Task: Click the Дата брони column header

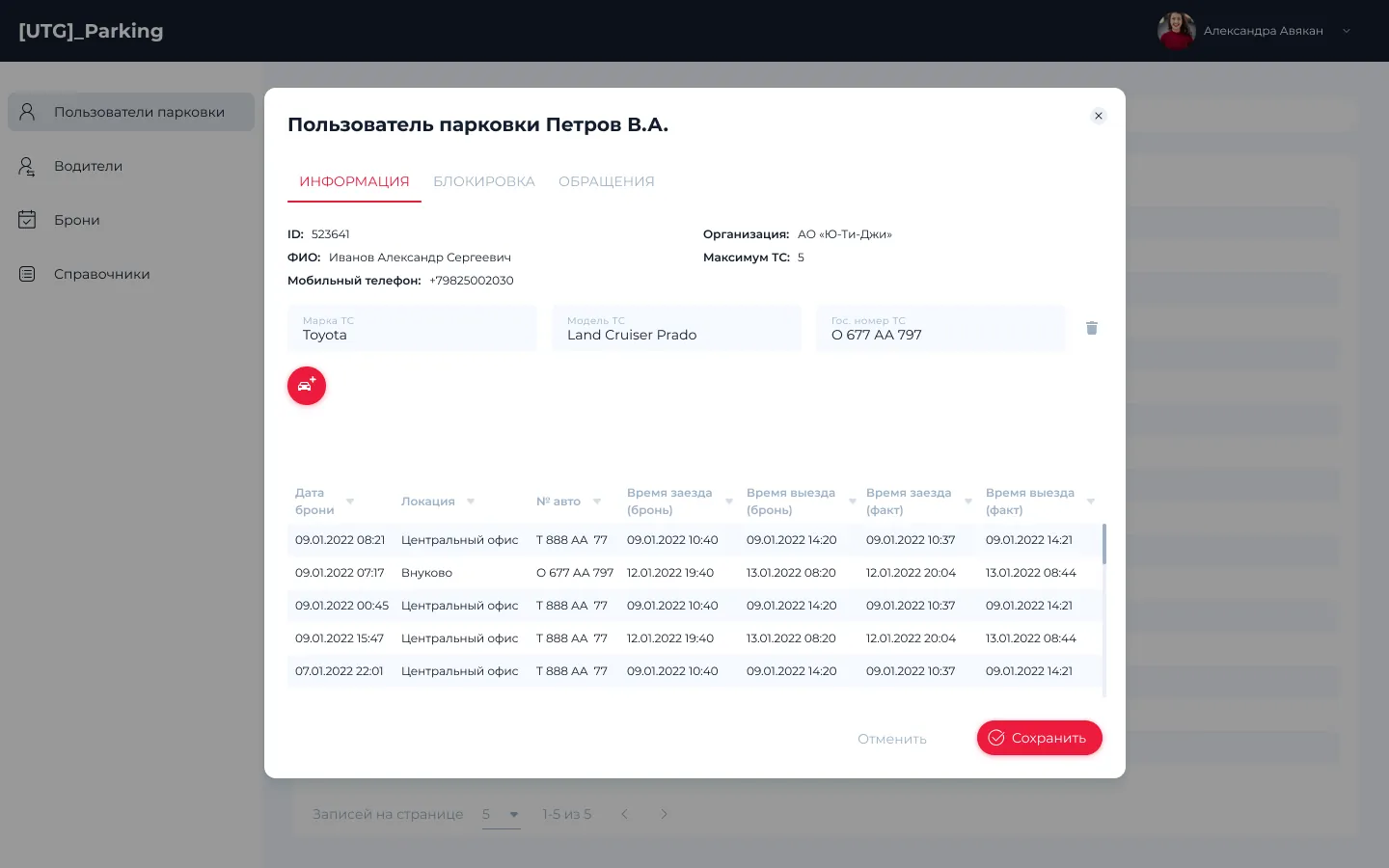Action: point(314,502)
